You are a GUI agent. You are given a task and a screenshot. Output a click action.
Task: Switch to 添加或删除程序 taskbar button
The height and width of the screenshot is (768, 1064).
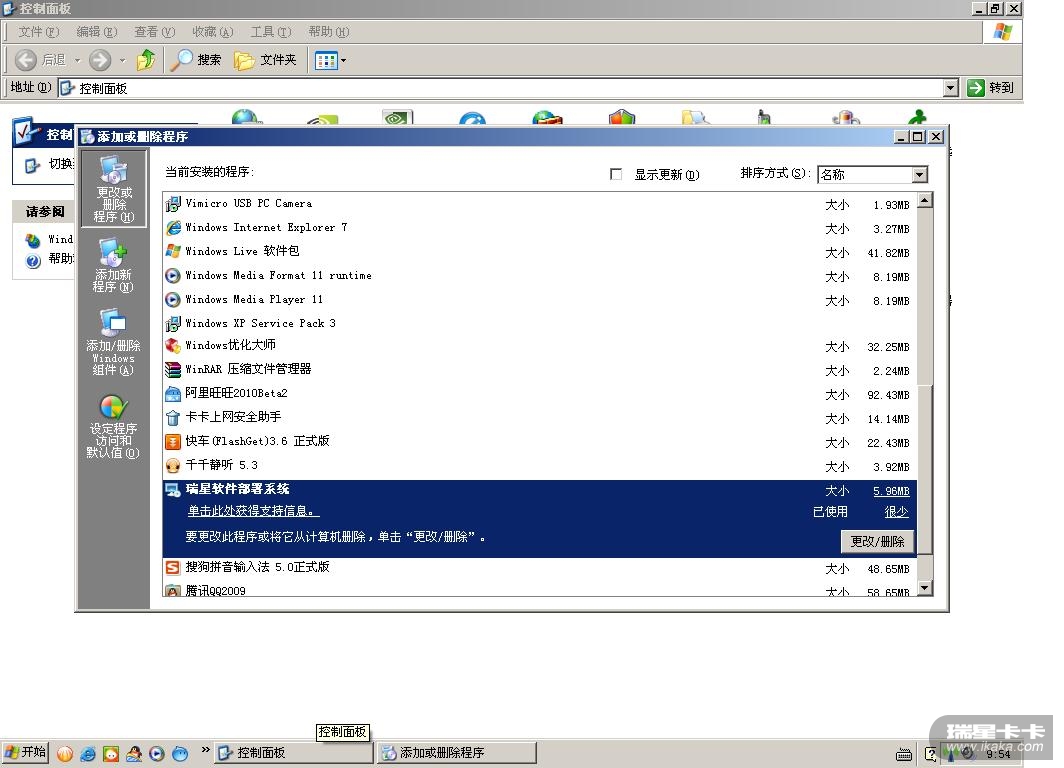[x=457, y=753]
